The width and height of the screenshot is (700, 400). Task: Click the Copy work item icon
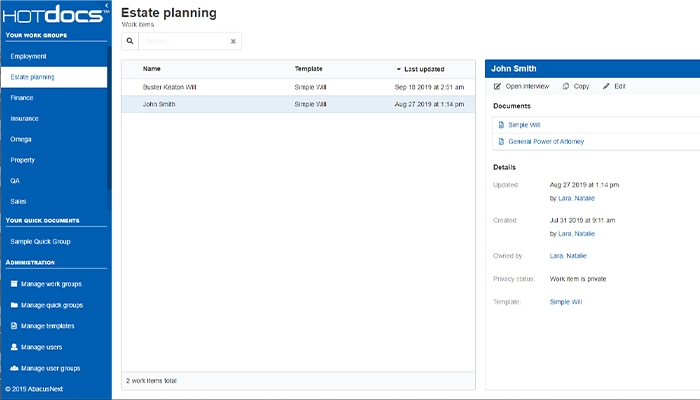click(566, 87)
